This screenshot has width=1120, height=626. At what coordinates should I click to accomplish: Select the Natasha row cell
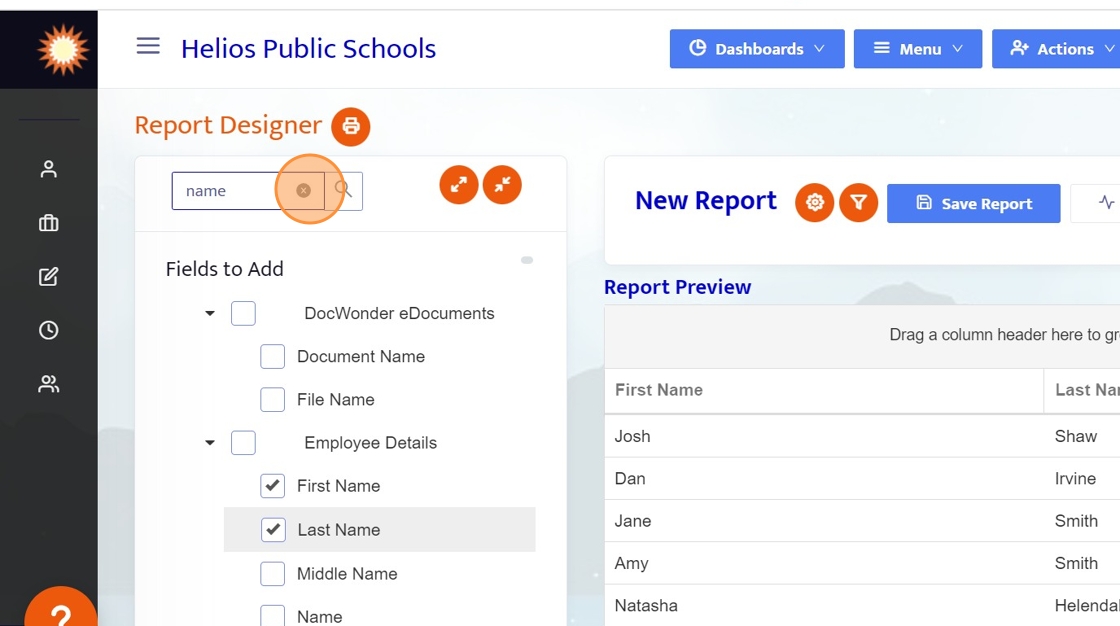824,605
